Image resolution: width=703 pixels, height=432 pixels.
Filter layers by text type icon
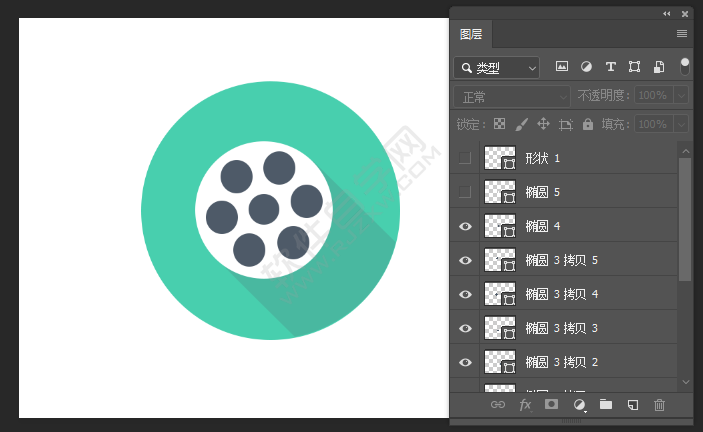click(x=610, y=67)
